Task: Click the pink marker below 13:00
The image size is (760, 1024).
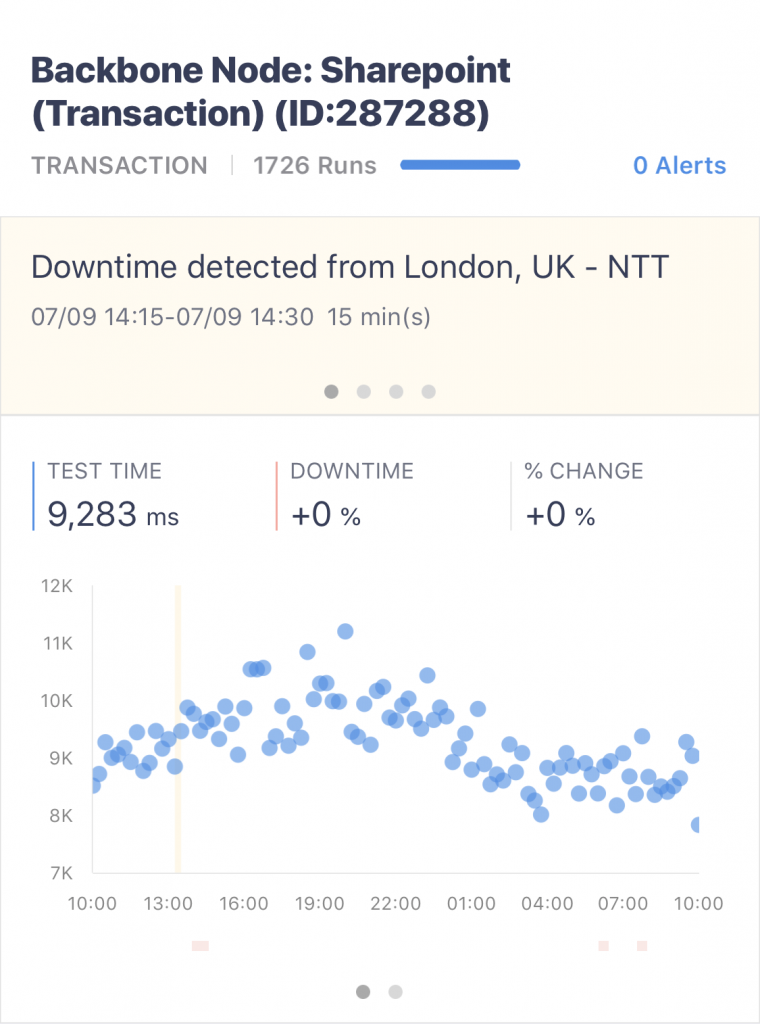Action: 200,946
